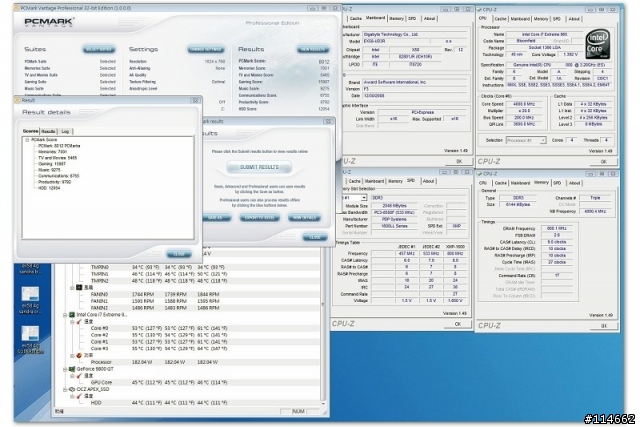Click the View Details button
The height and width of the screenshot is (427, 640).
click(x=304, y=218)
